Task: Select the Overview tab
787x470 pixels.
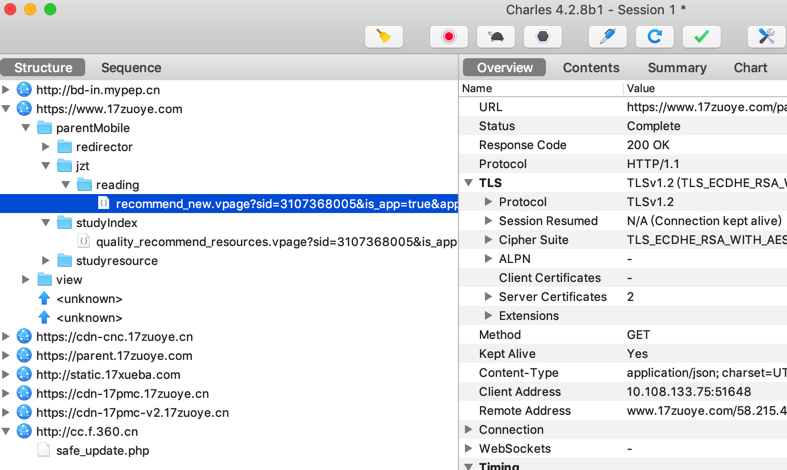Action: (504, 67)
